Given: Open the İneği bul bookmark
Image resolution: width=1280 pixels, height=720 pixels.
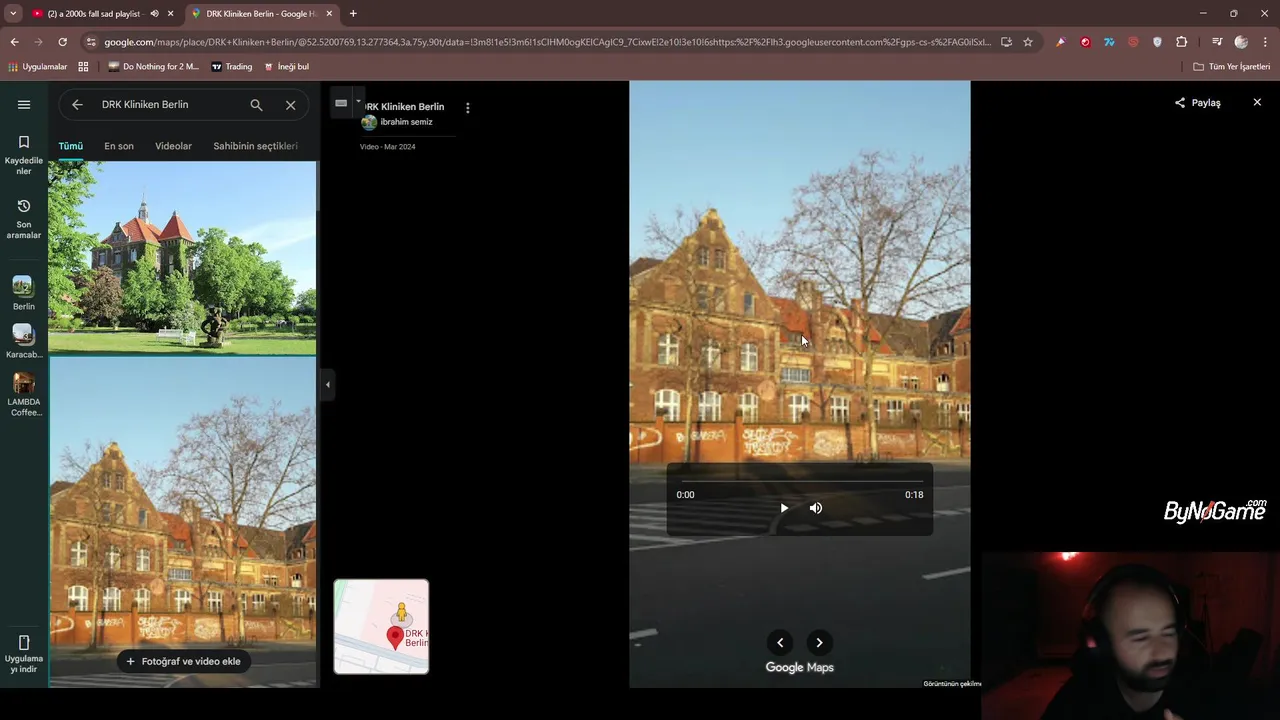Looking at the screenshot, I should click(x=286, y=67).
